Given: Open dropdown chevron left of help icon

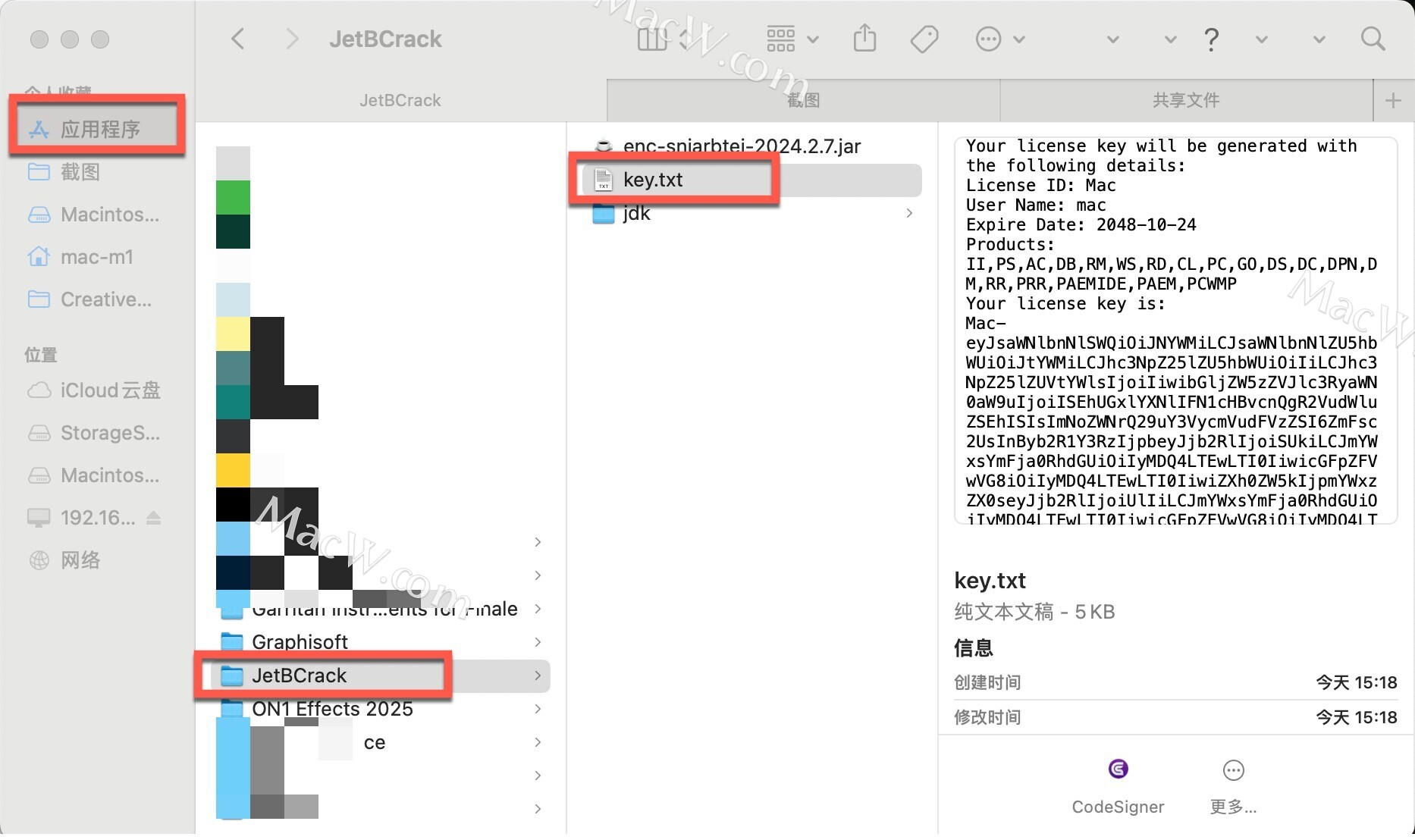Looking at the screenshot, I should click(x=1170, y=39).
